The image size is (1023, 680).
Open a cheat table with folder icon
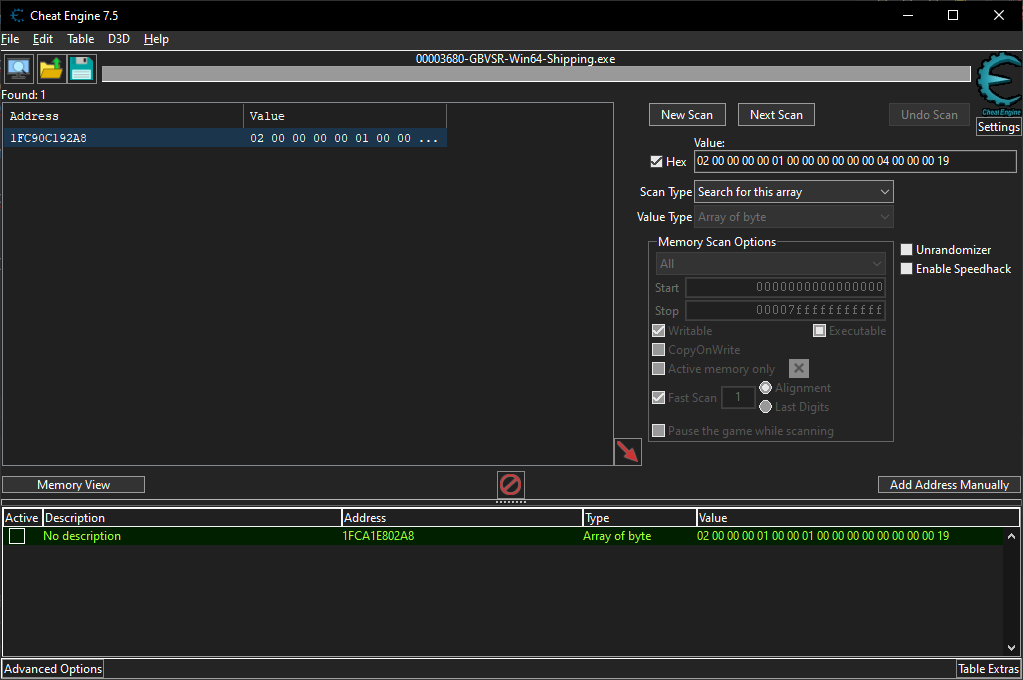click(x=51, y=69)
